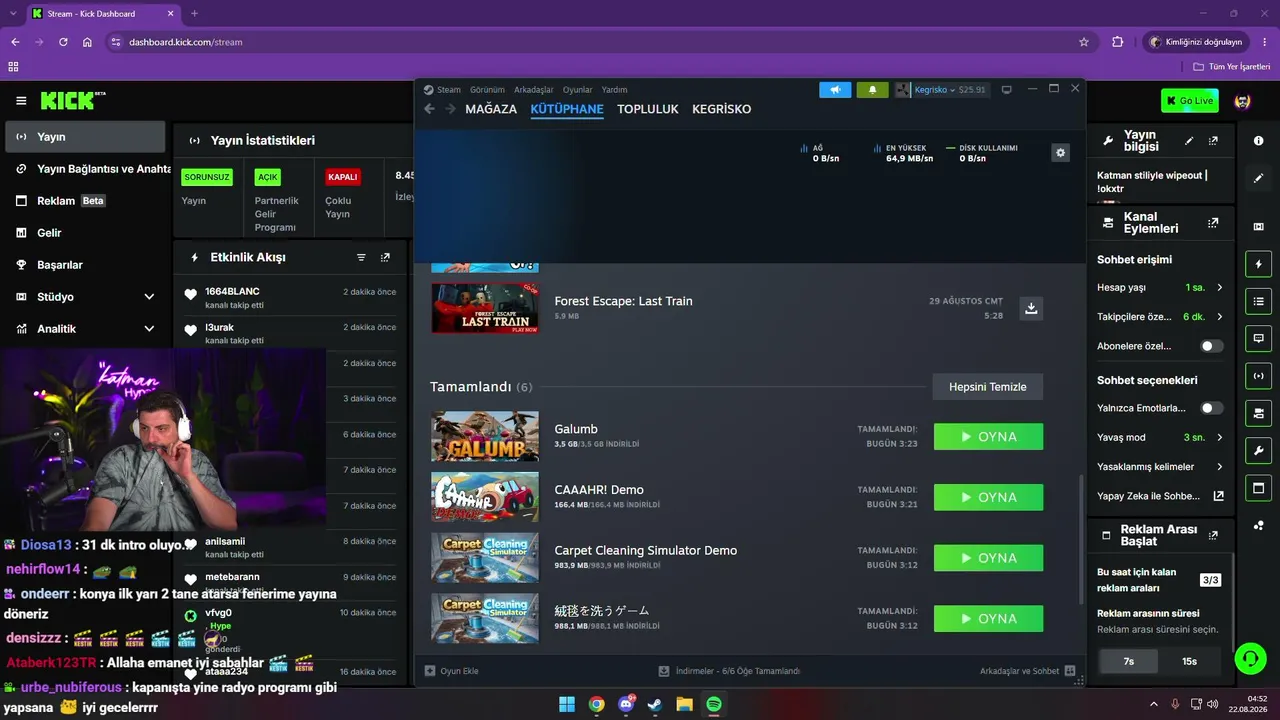Open Yavaş mod setting chevron

[x=1219, y=437]
